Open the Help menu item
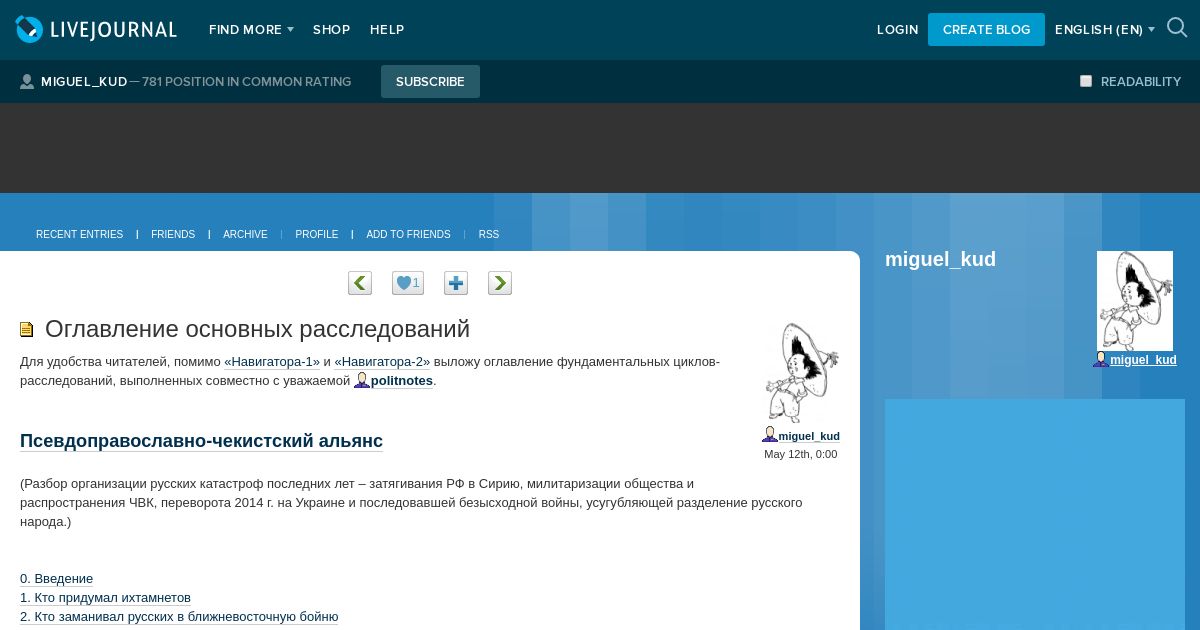 click(x=387, y=30)
